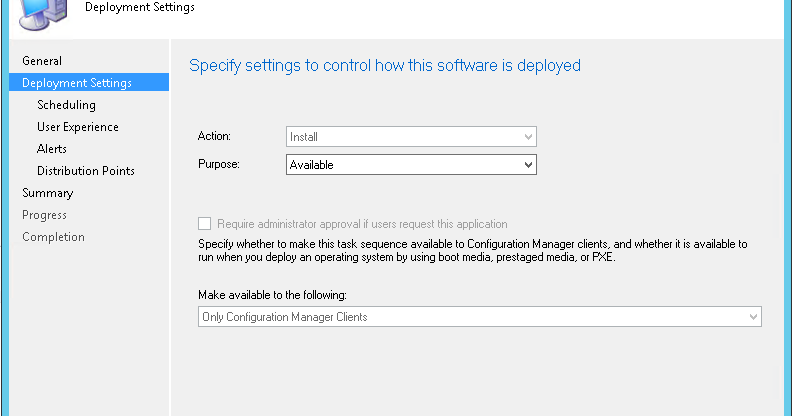Open the General wizard page
This screenshot has height=416, width=792.
click(x=42, y=61)
